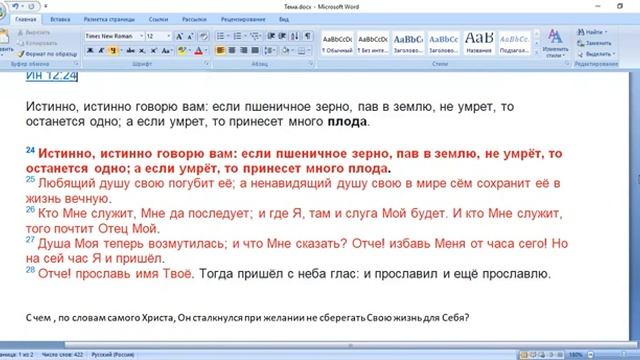
Task: Align paragraph text to the right
Action: pyautogui.click(x=244, y=51)
